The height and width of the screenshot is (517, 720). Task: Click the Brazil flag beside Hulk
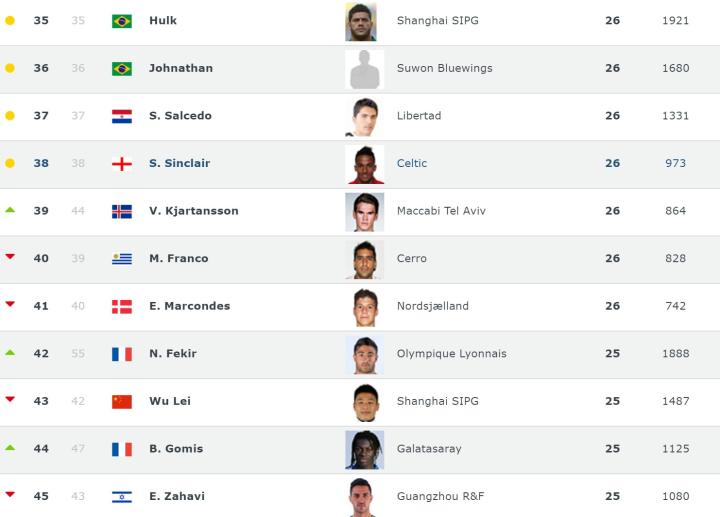pos(122,21)
